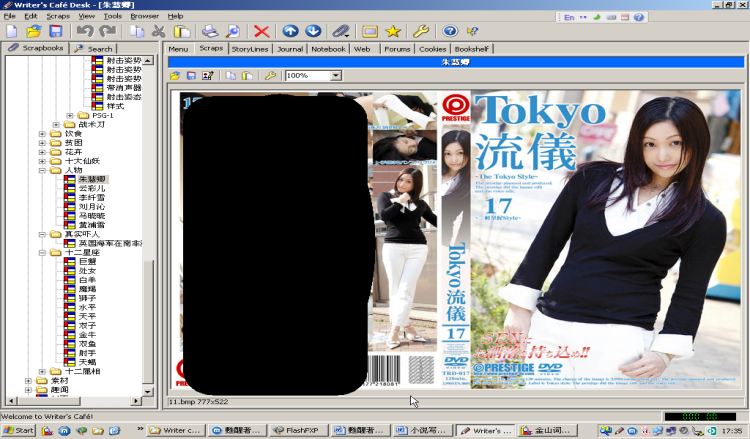
Task: Switch to the Search tab
Action: pos(94,49)
